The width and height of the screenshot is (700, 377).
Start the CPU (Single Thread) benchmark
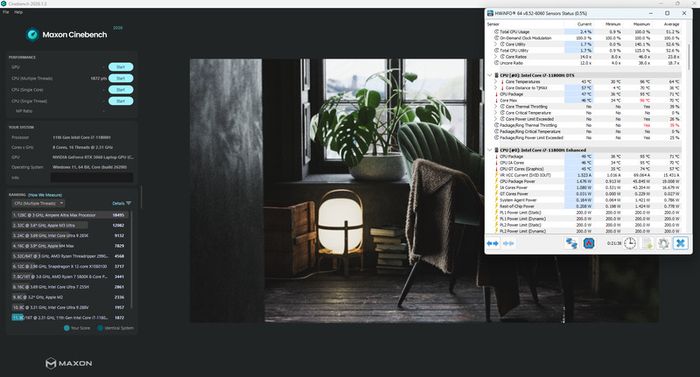tap(121, 101)
